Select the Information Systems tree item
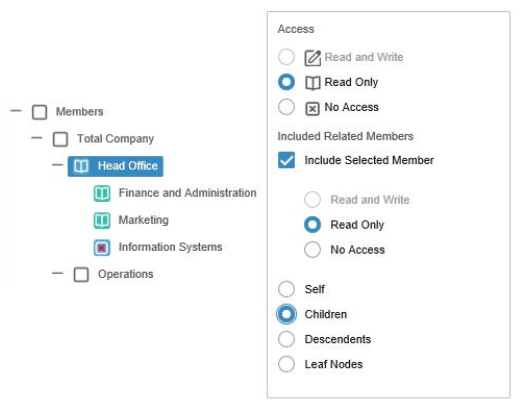Screen dimensions: 521x408 pos(170,247)
